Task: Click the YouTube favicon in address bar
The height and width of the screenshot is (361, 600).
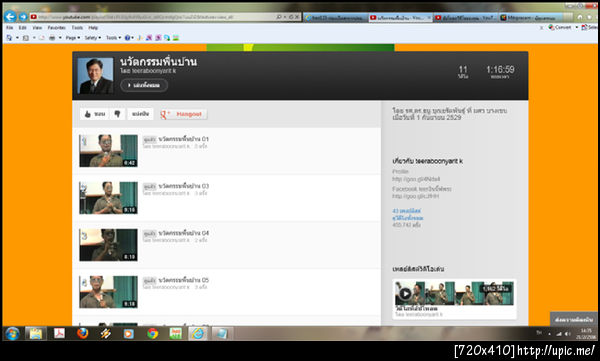Action: (34, 17)
